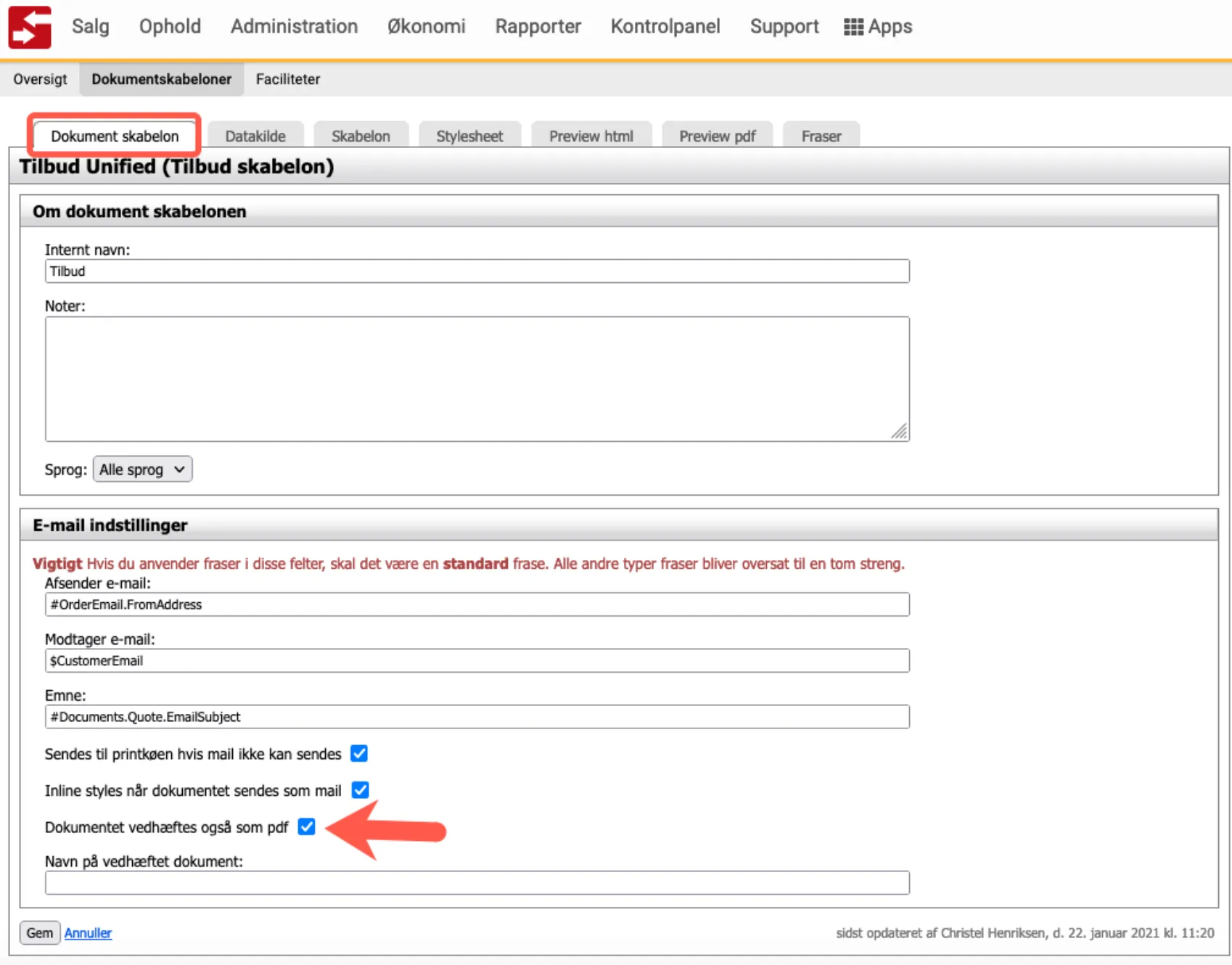Click the Annuller link
Screen dimensions: 1232x965
pos(88,933)
